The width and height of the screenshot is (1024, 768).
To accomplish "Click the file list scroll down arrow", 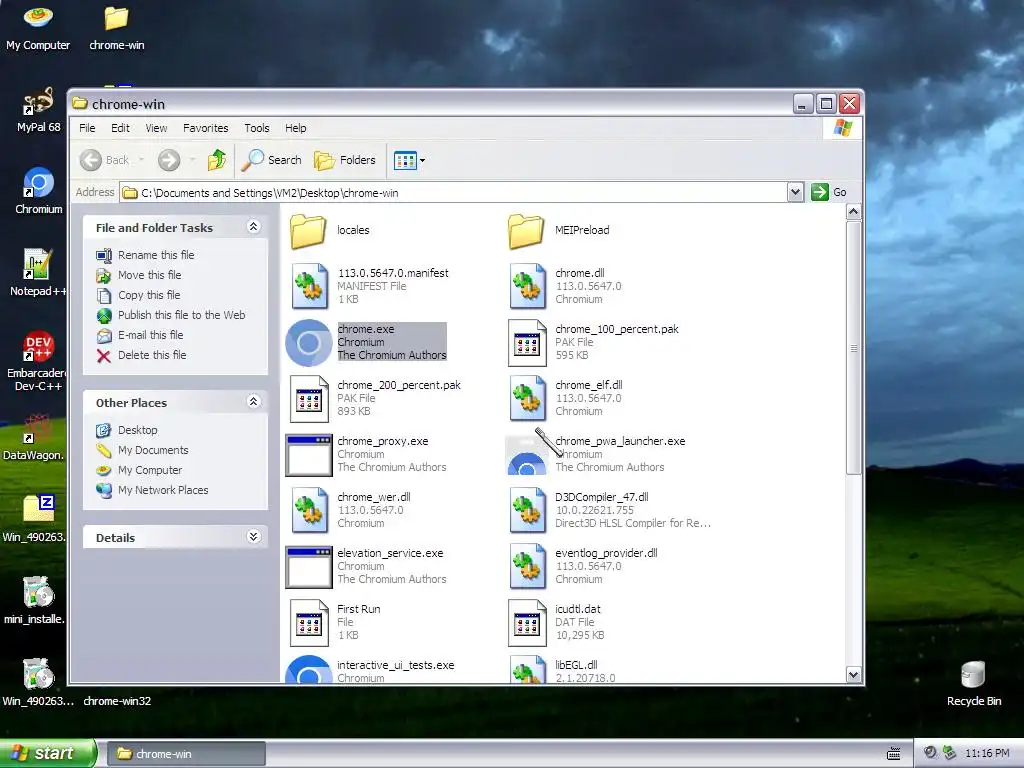I will tap(854, 675).
